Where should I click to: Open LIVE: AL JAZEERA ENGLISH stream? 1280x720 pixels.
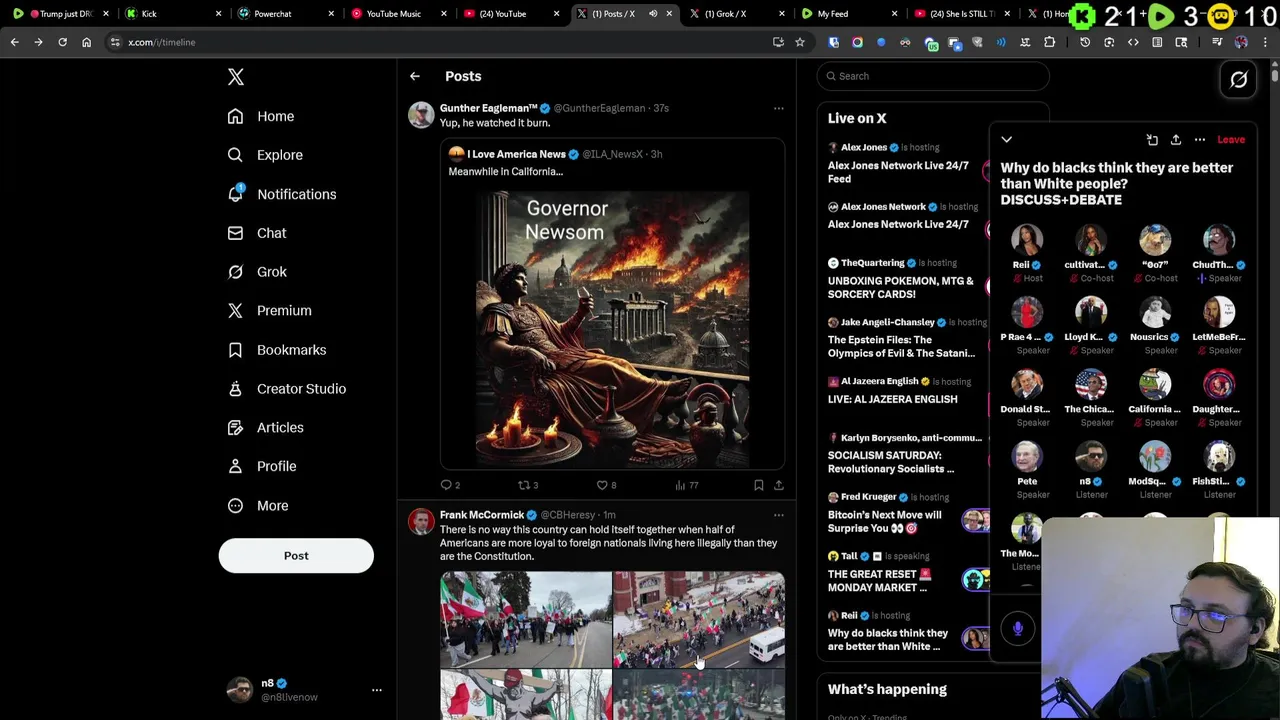coord(892,399)
